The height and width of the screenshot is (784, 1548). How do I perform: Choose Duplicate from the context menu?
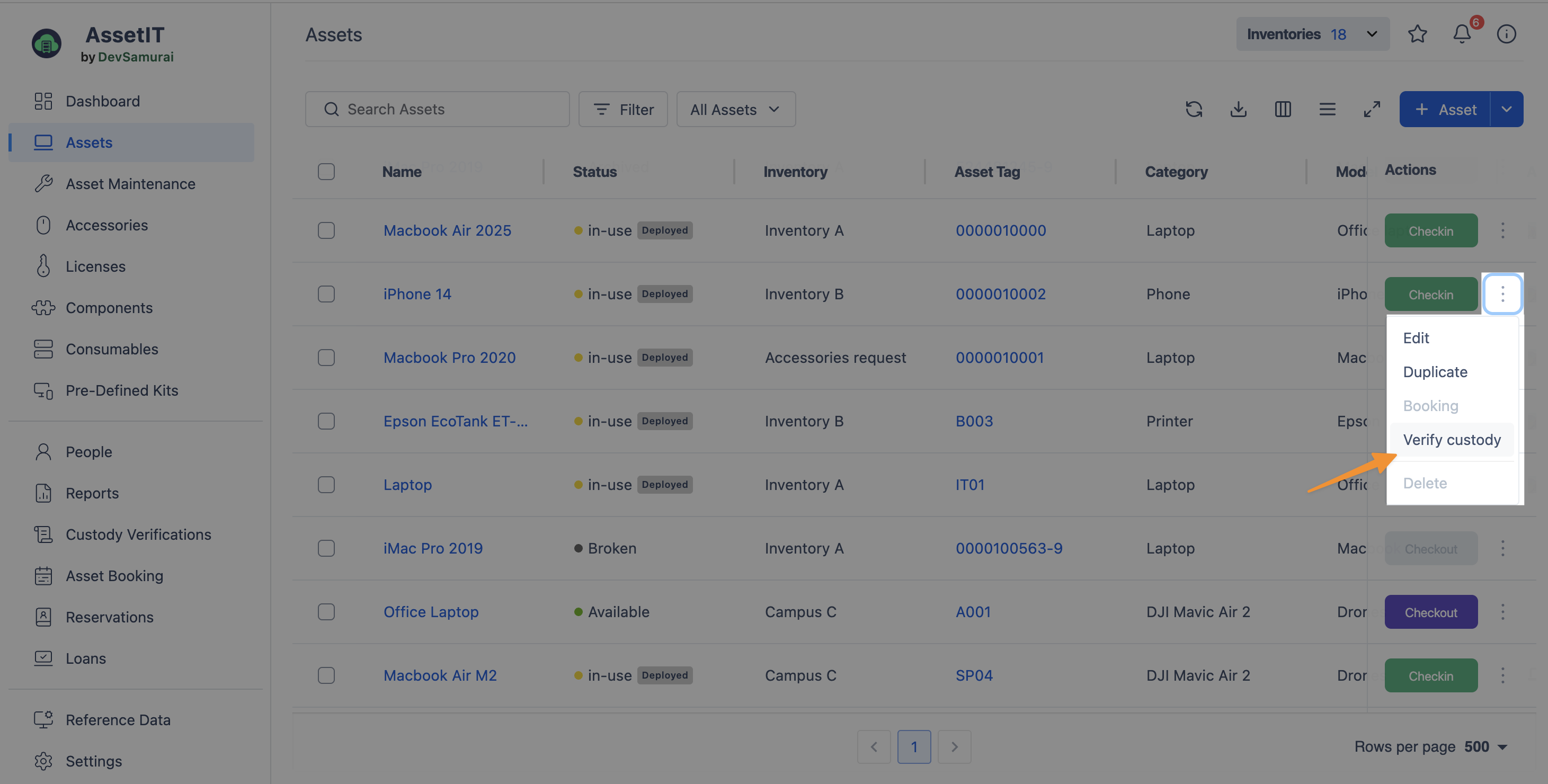1435,372
